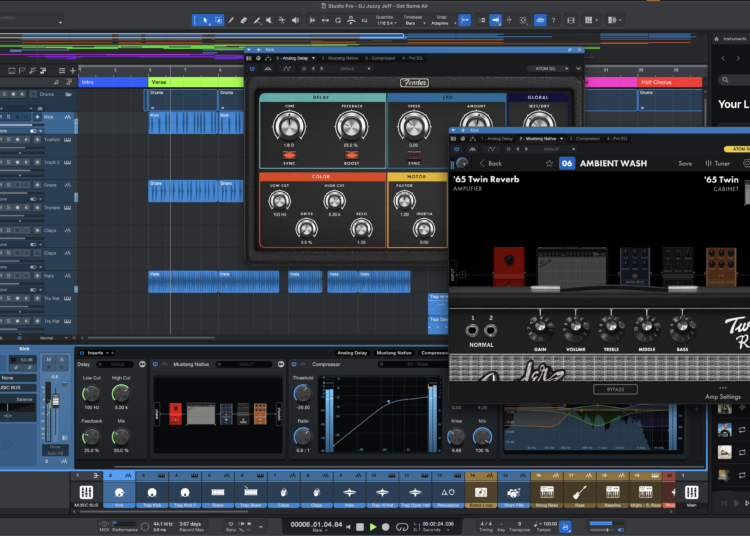
Task: Open the Snap Adaptive dropdown
Action: (x=442, y=20)
